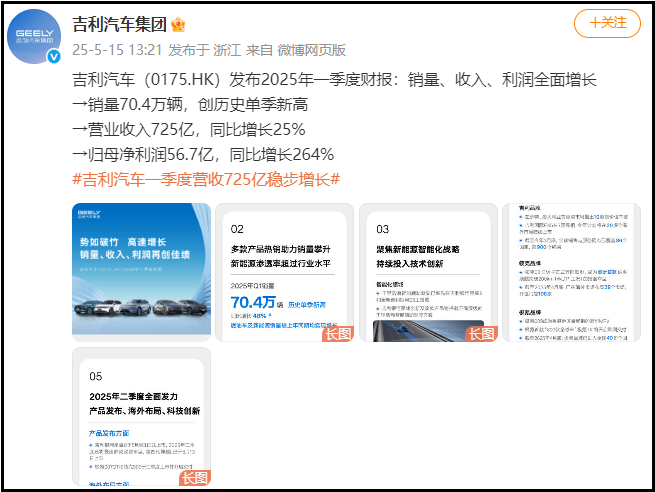Open the Geely profile avatar
The height and width of the screenshot is (492, 655).
pyautogui.click(x=34, y=36)
